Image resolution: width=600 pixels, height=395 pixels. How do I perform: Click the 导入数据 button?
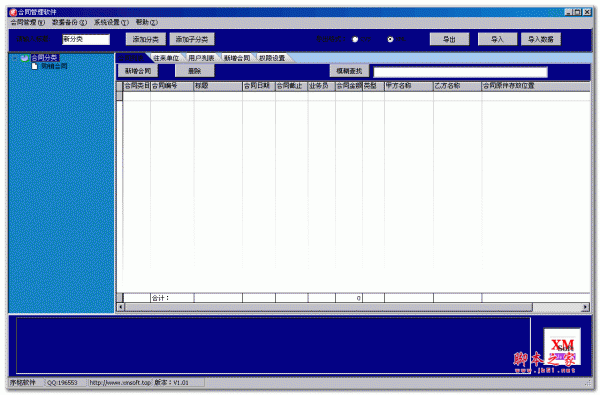point(541,39)
